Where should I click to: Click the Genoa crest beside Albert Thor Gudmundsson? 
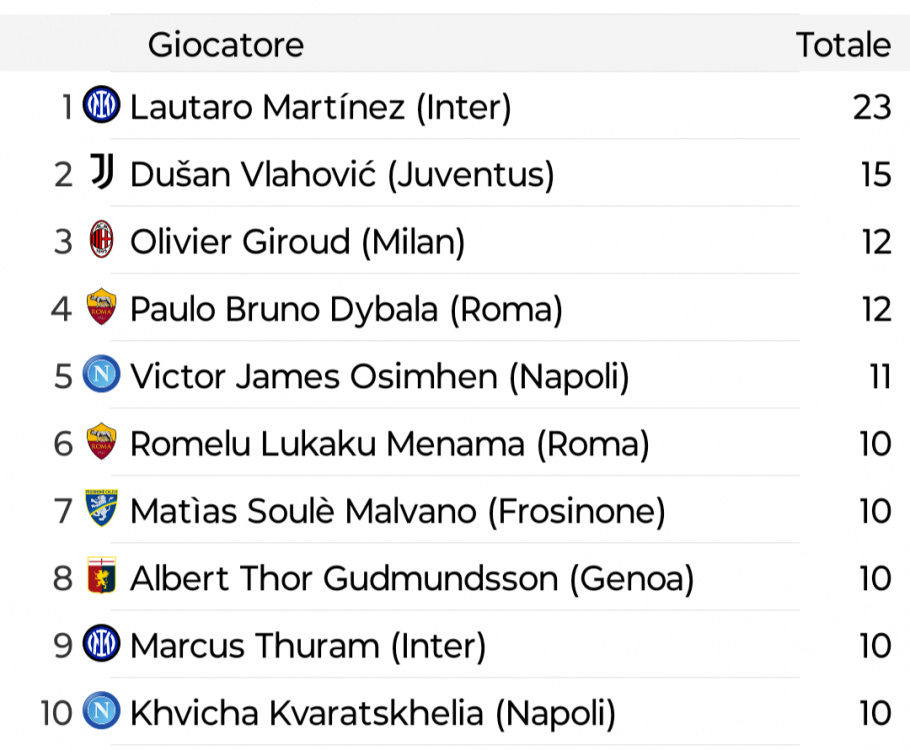point(102,575)
